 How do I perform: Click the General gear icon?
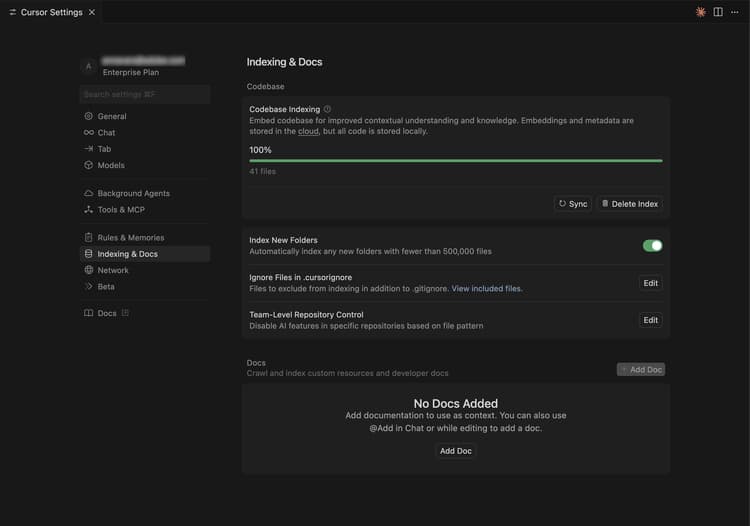click(x=88, y=116)
